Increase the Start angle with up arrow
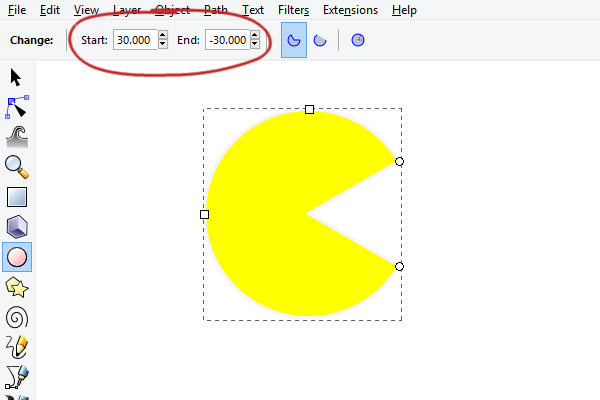 coord(163,35)
